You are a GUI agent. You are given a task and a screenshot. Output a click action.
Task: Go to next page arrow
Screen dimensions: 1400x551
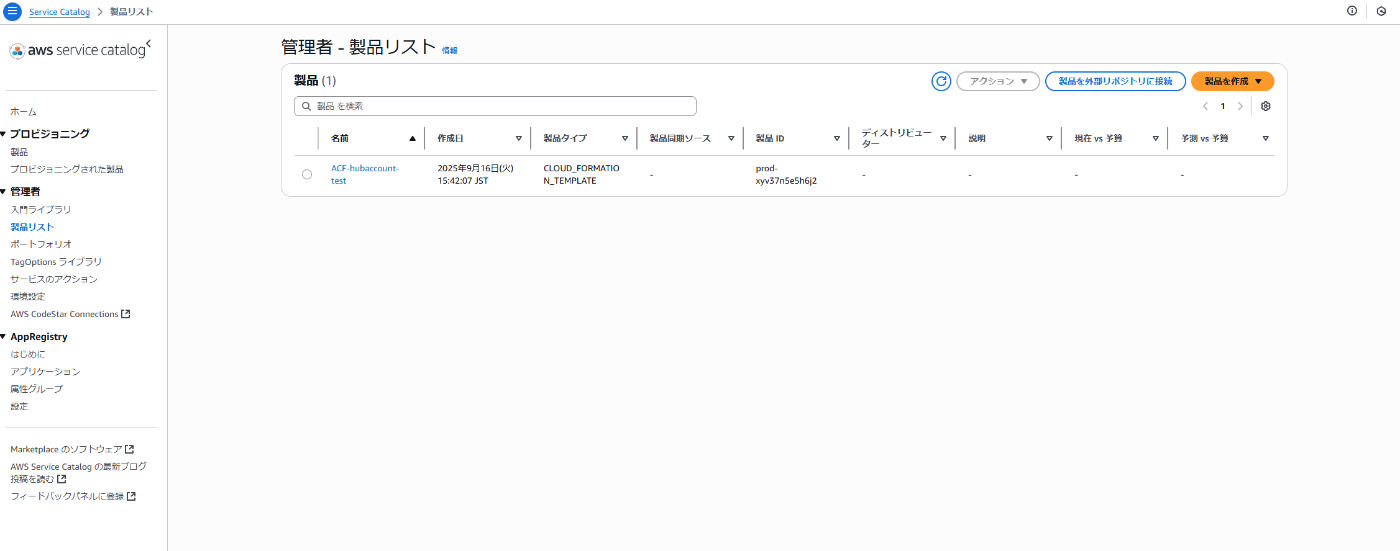click(1240, 106)
